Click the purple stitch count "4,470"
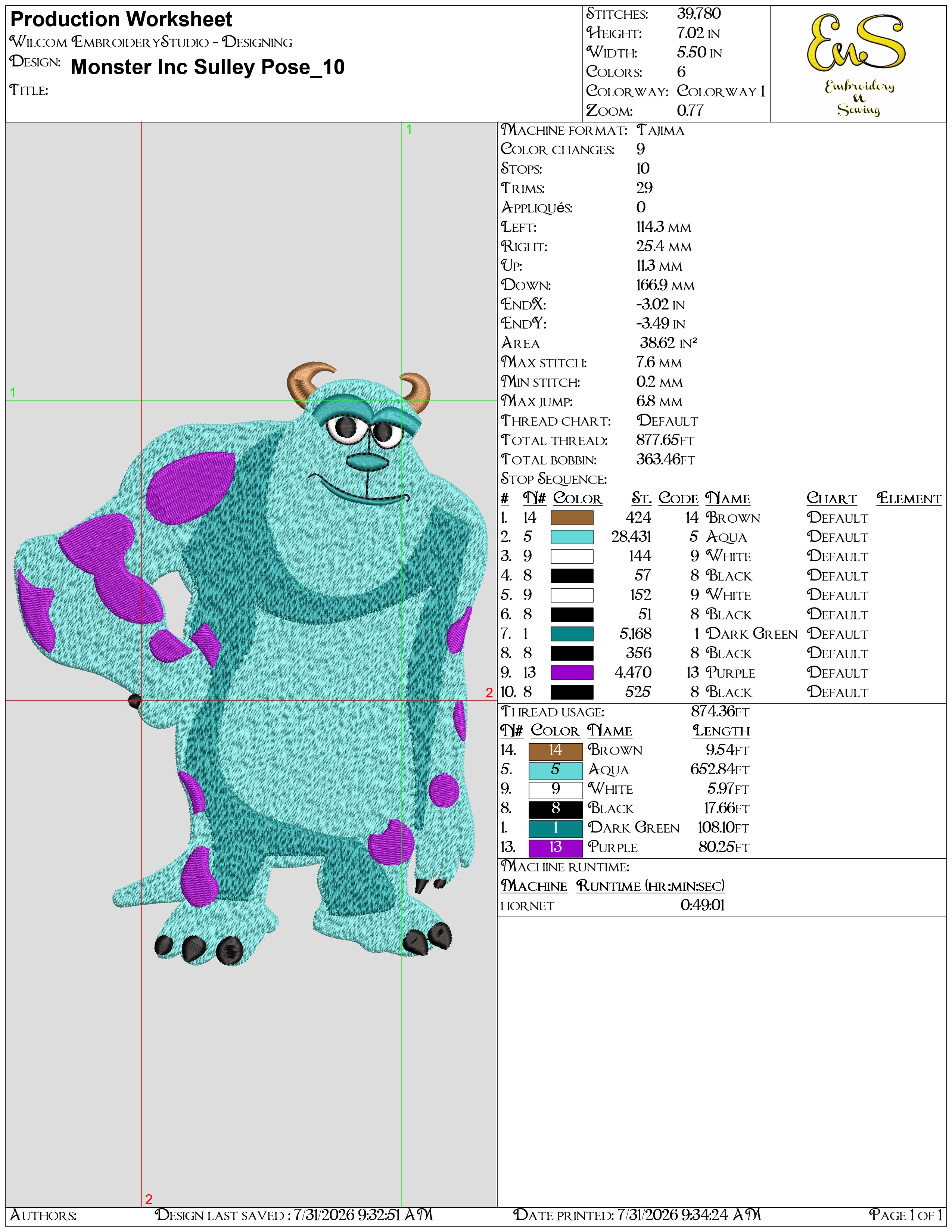Viewport: 952px width, 1232px height. pos(633,673)
